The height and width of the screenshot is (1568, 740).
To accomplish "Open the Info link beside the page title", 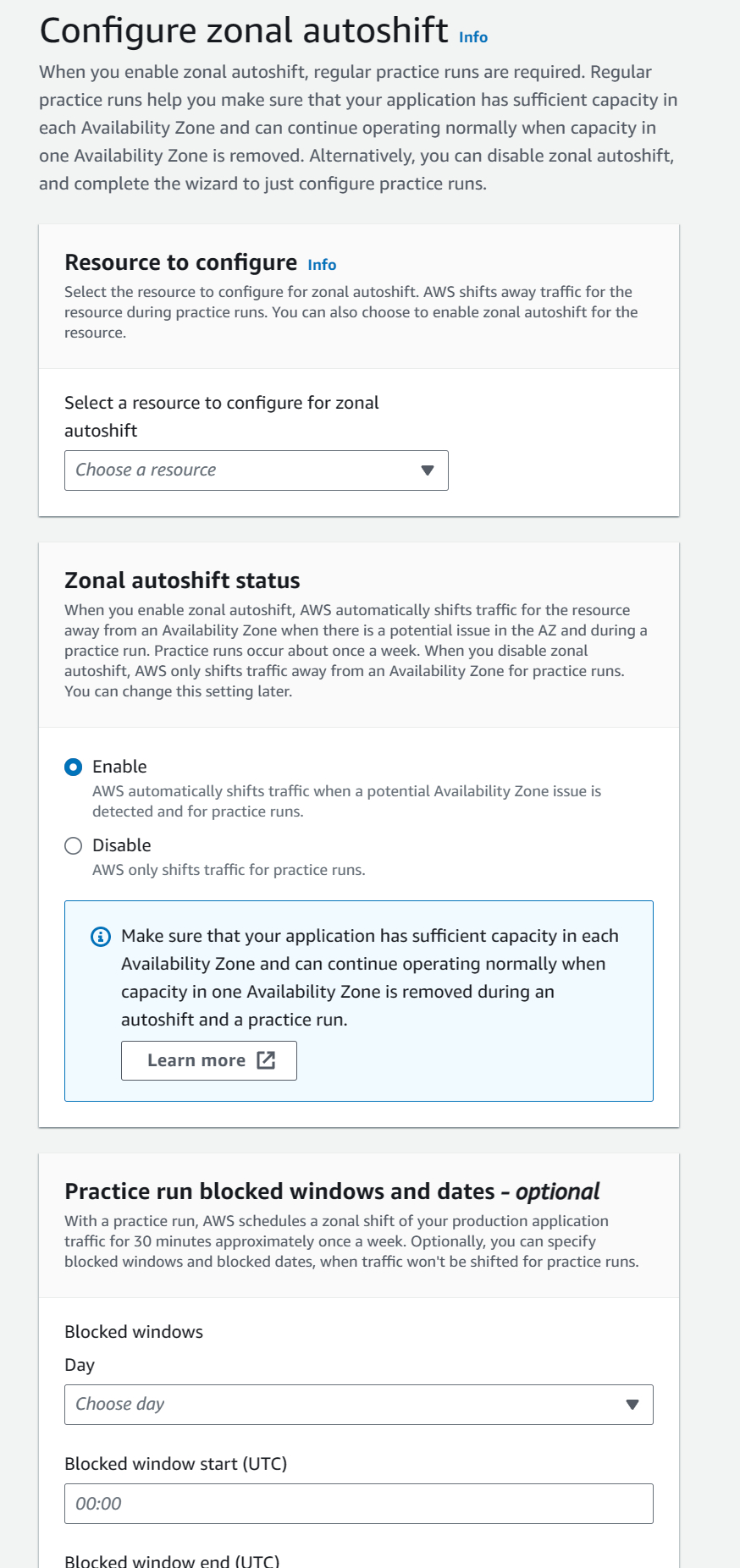I will [x=472, y=36].
